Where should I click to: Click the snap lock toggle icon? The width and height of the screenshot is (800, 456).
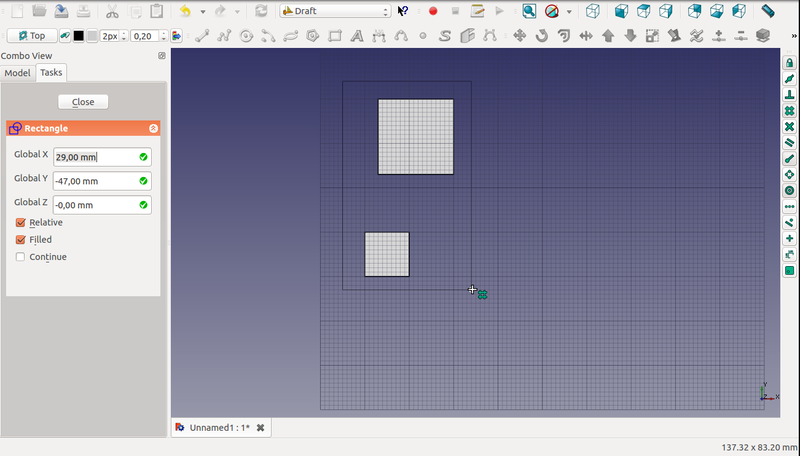(789, 63)
